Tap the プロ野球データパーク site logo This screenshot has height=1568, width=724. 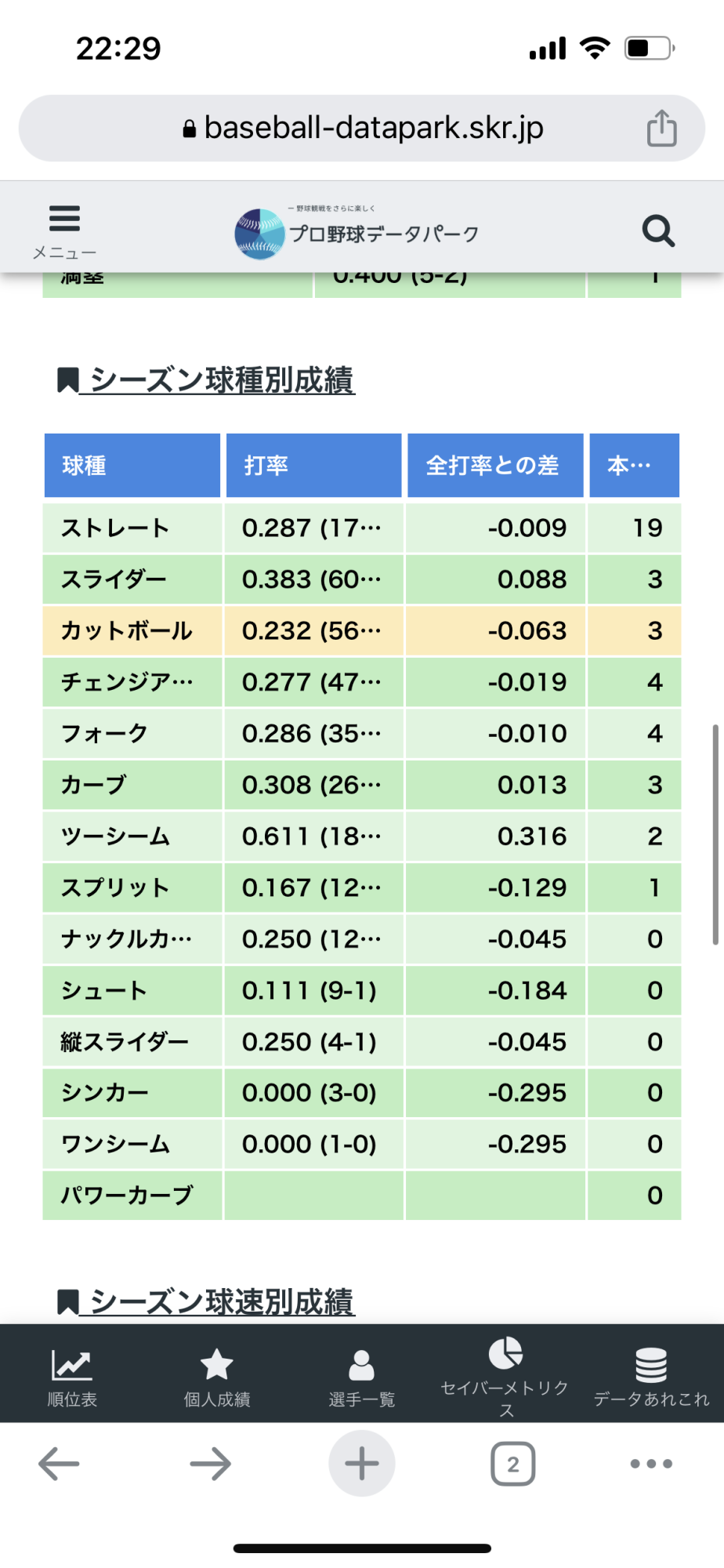point(357,233)
